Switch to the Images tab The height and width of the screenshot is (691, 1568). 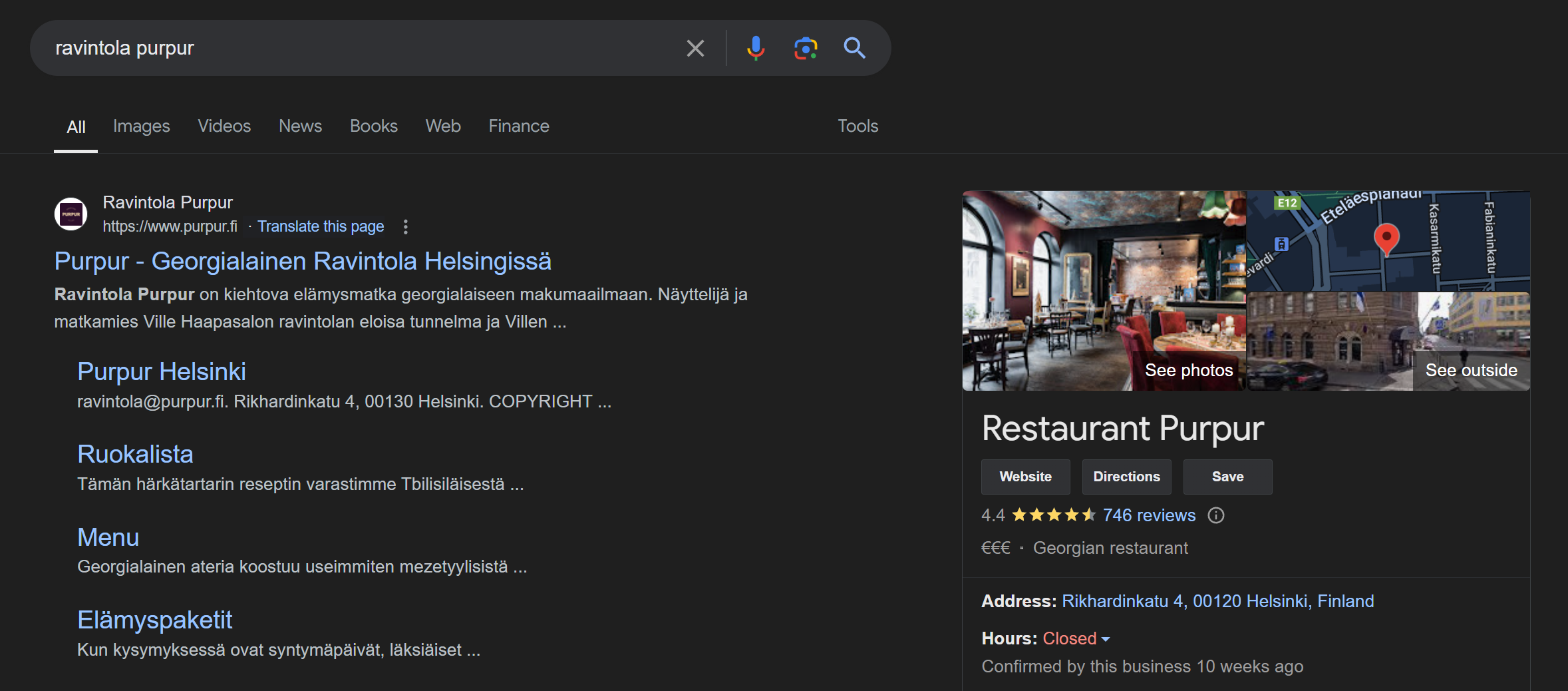click(x=141, y=126)
